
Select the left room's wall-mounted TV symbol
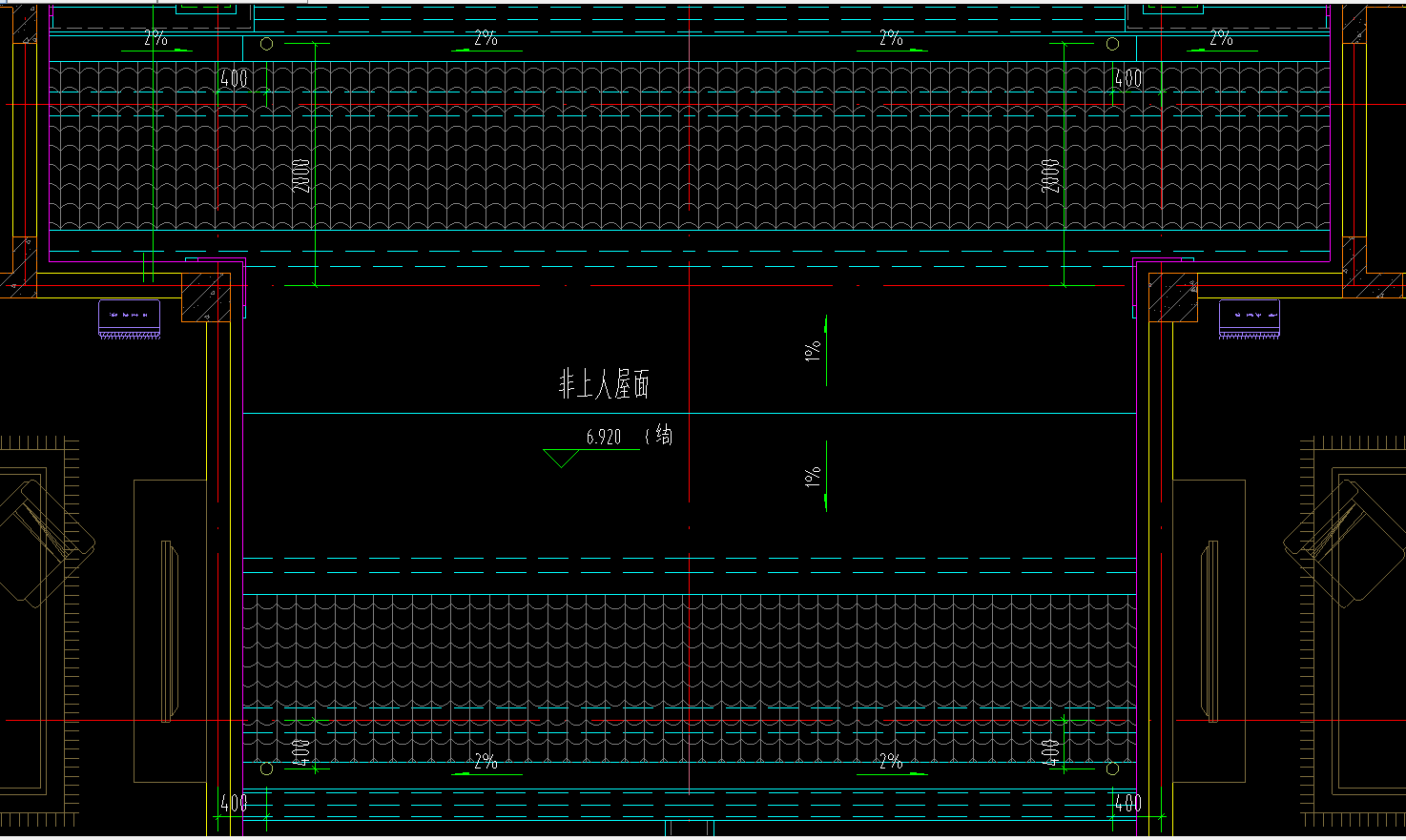(x=171, y=629)
